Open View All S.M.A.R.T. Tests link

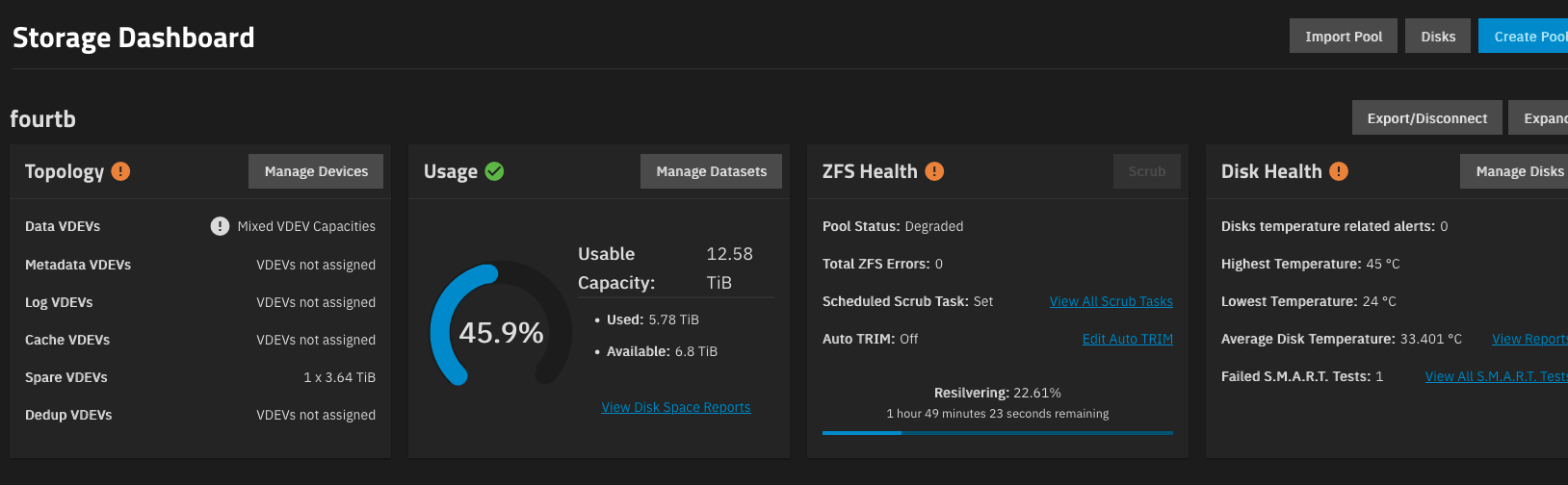pos(1497,376)
